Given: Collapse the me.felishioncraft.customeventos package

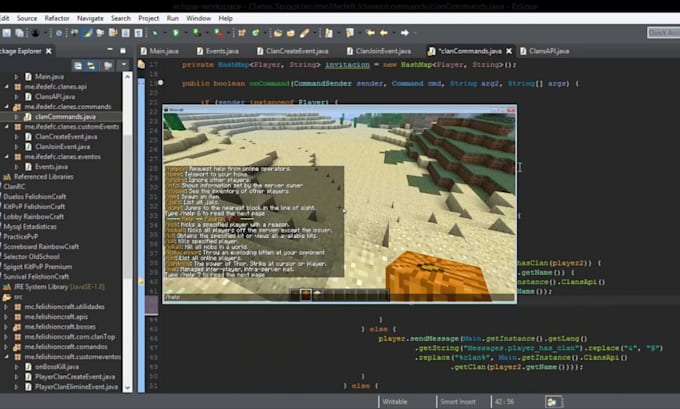Looking at the screenshot, I should (6, 357).
